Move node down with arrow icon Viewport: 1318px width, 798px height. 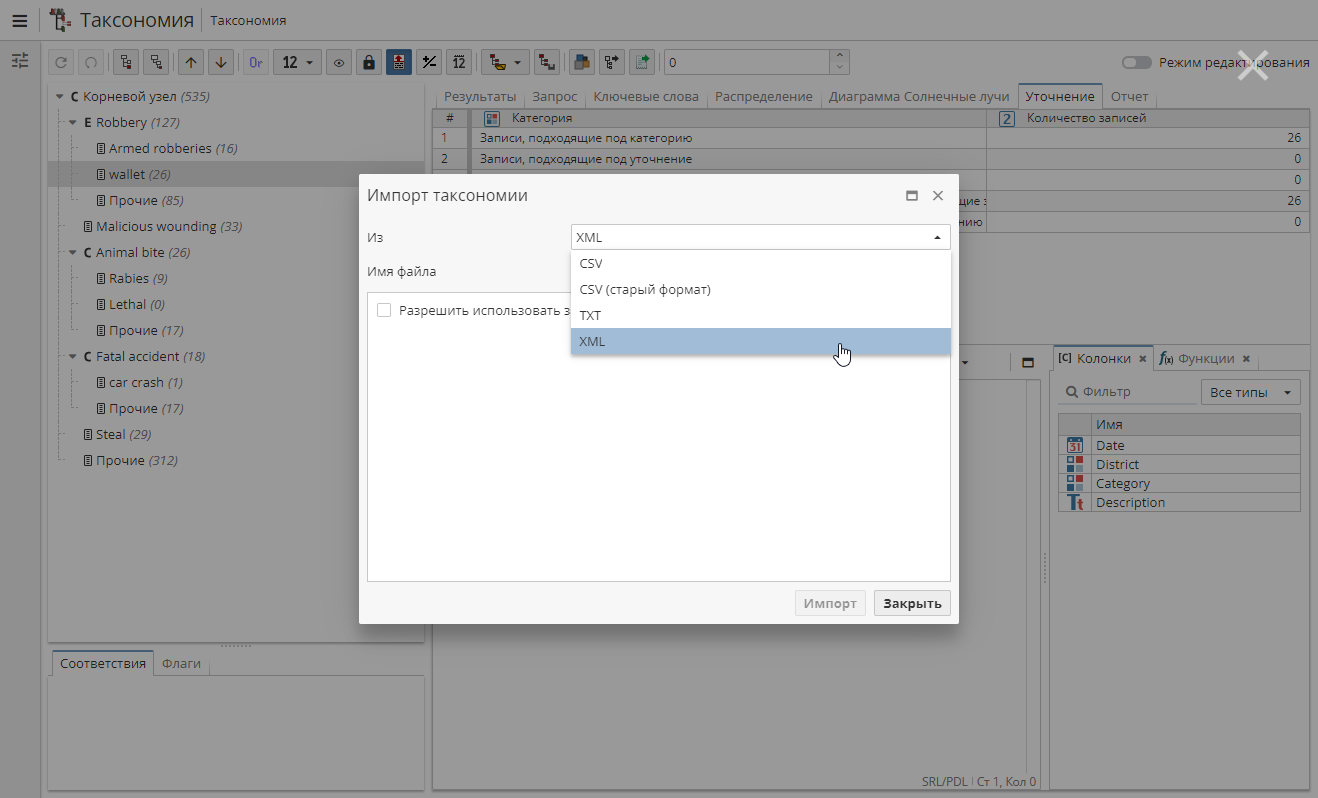point(221,62)
